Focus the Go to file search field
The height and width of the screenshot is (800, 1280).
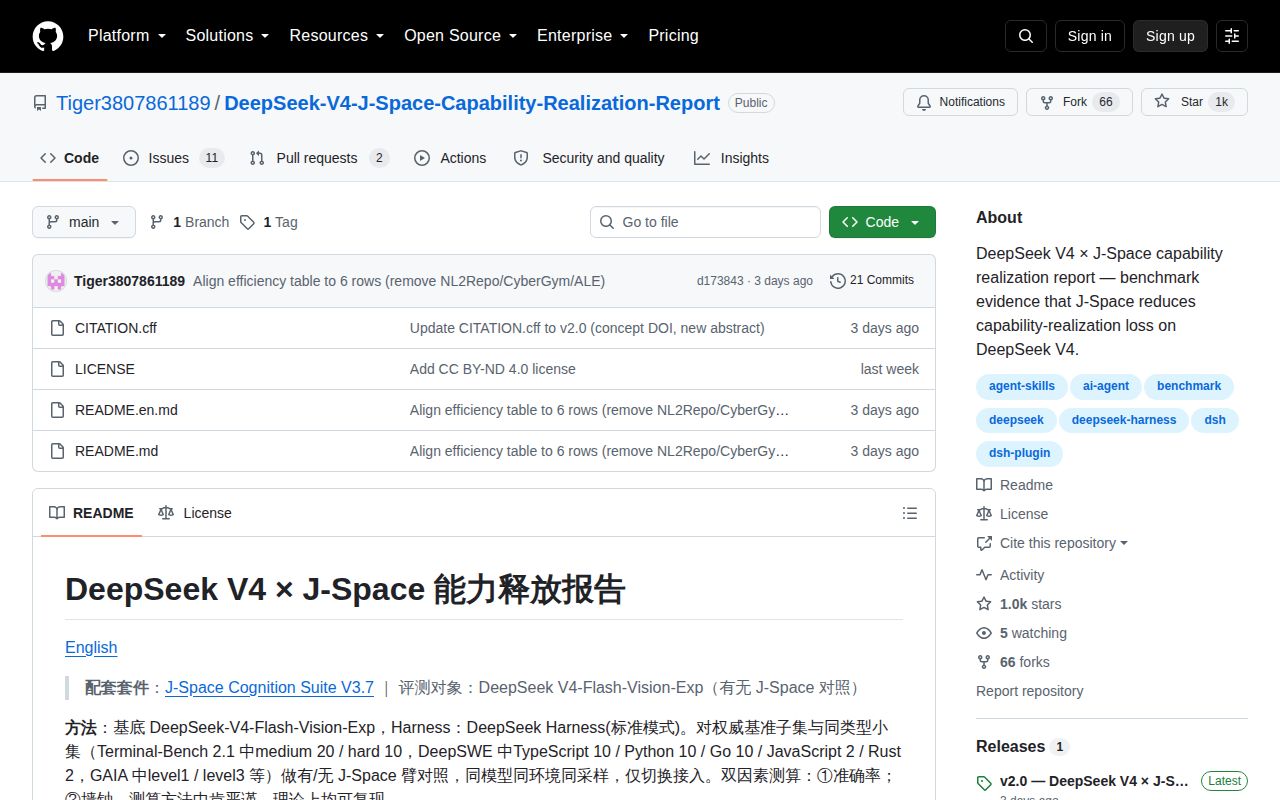tap(705, 222)
